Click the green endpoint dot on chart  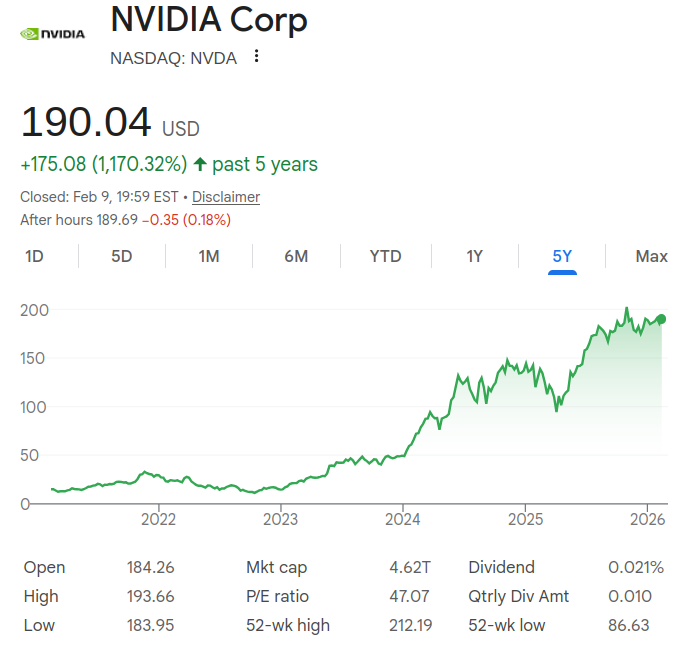[661, 319]
